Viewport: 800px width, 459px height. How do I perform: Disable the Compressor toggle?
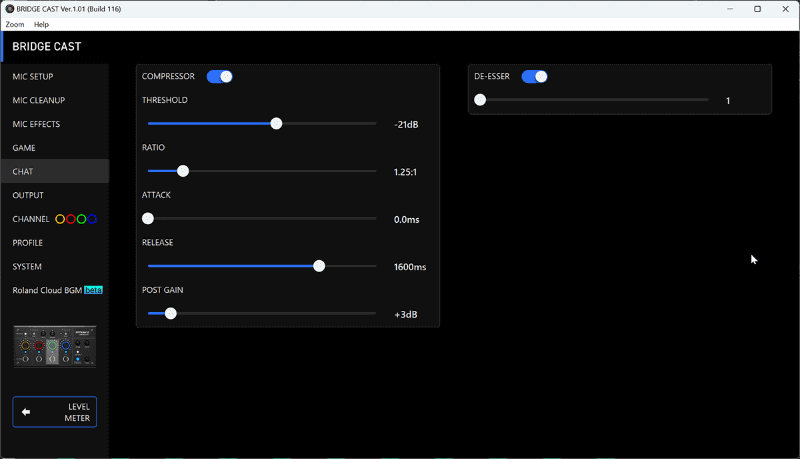click(x=220, y=76)
